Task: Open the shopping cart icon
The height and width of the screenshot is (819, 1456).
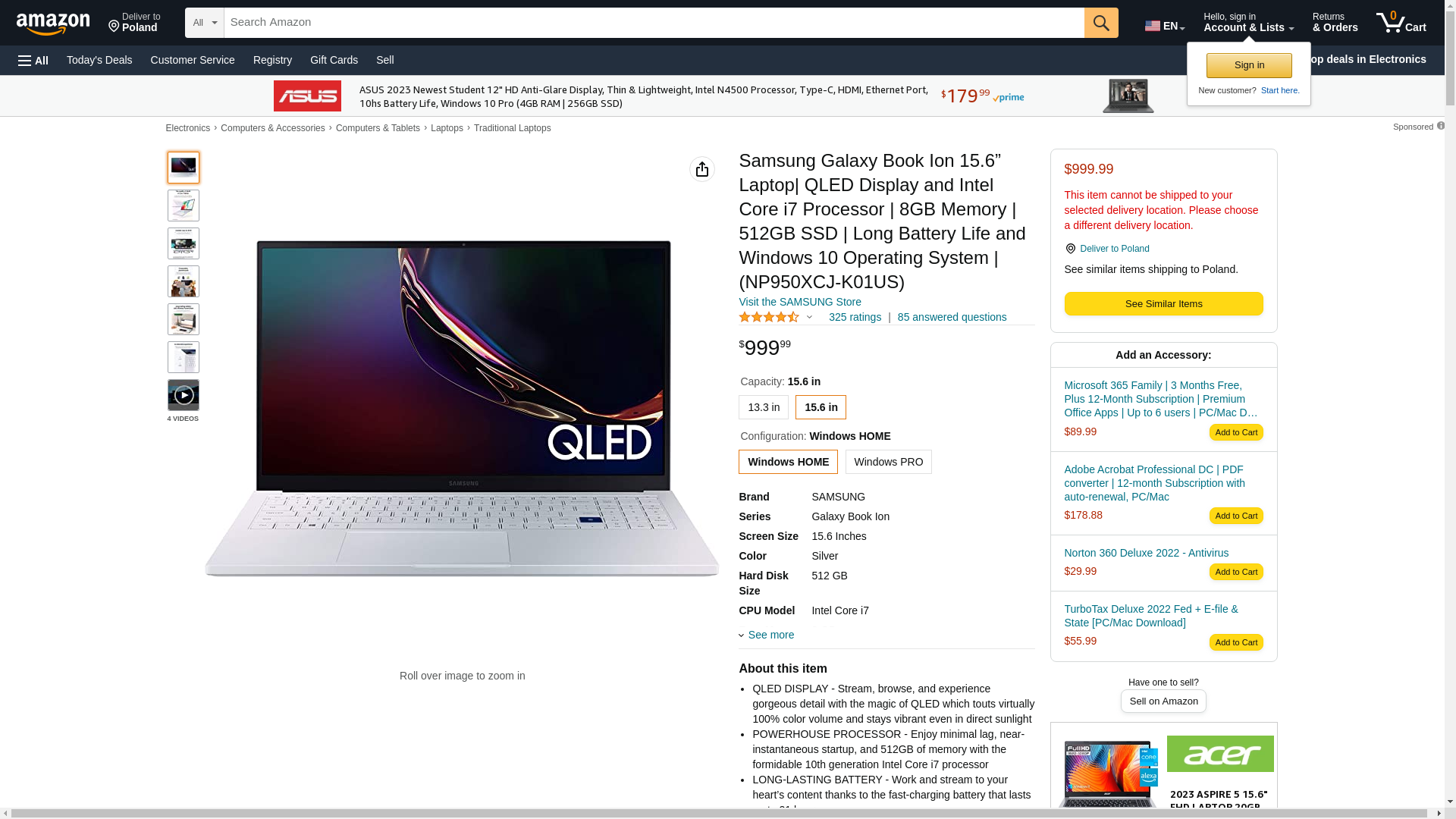Action: pos(1401,23)
